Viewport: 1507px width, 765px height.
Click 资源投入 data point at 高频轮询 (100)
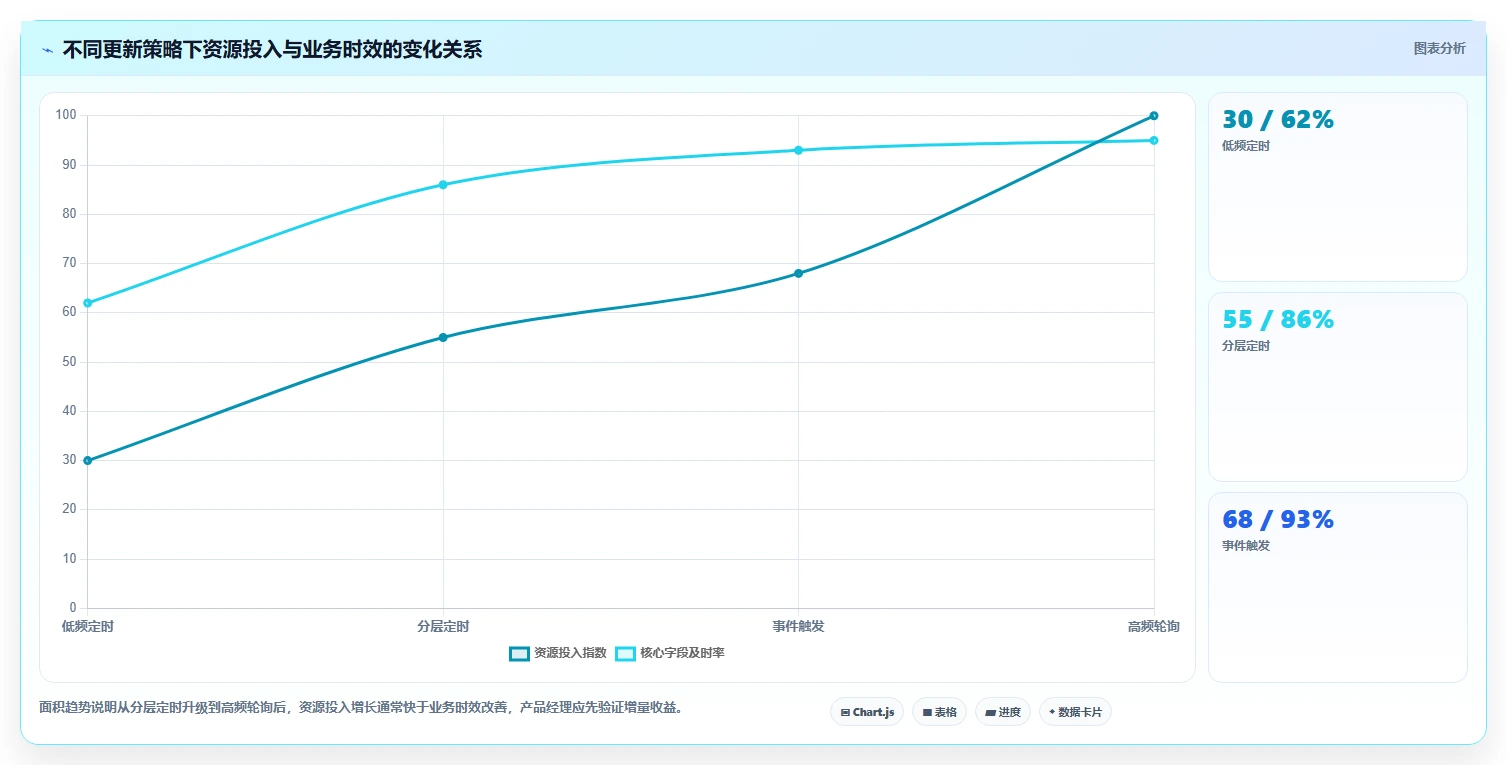[1153, 116]
